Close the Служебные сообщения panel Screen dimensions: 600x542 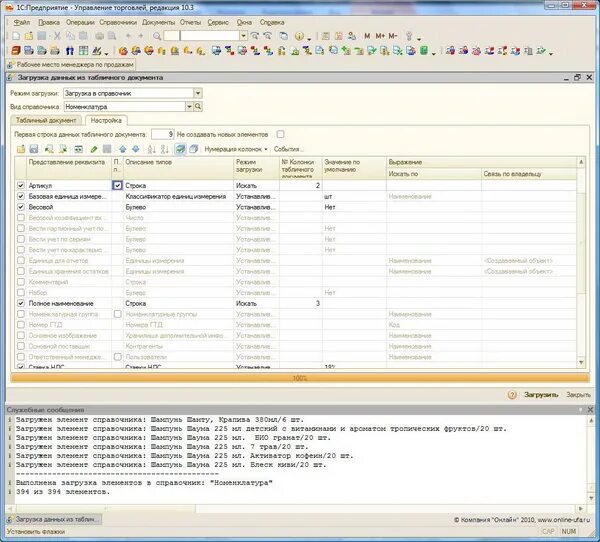pos(590,410)
